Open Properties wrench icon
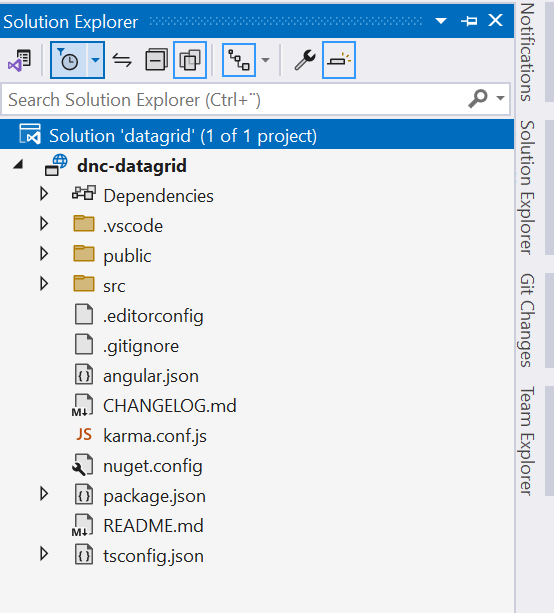The image size is (554, 613). tap(305, 60)
